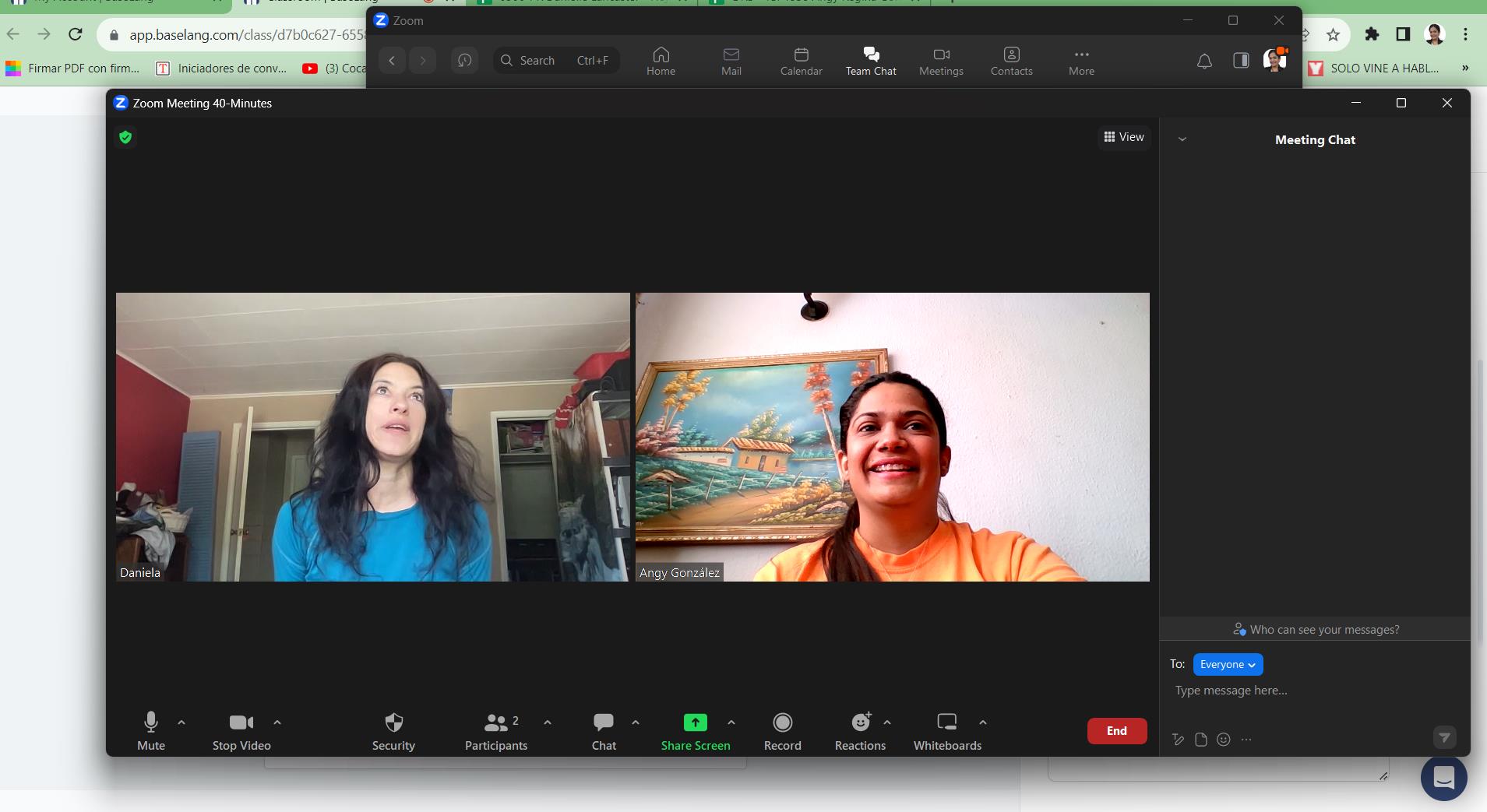Screen dimensions: 1487x812
Task: Expand the Everyone recipient dropdown
Action: 1228,664
